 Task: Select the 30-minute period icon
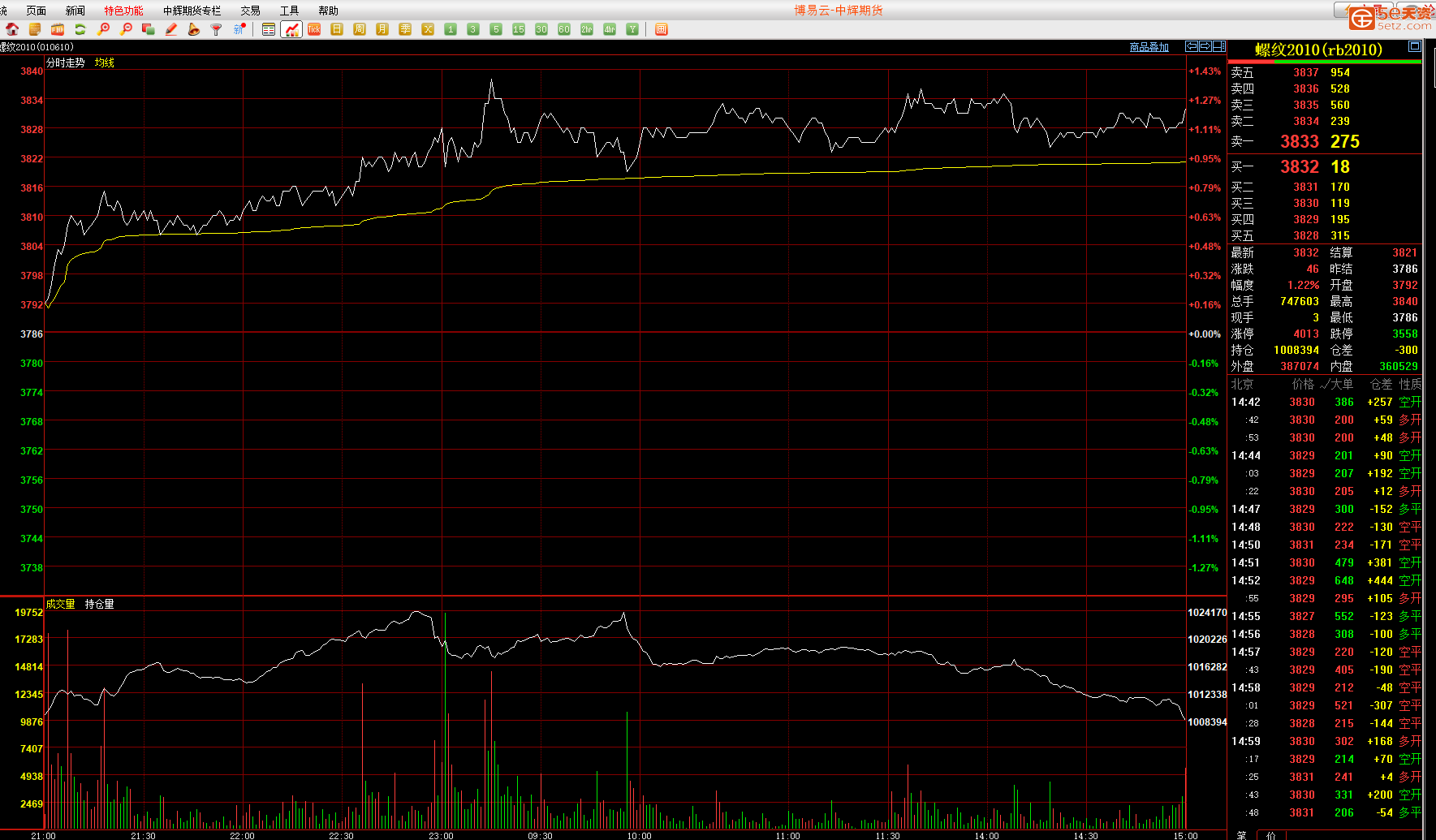coord(541,29)
